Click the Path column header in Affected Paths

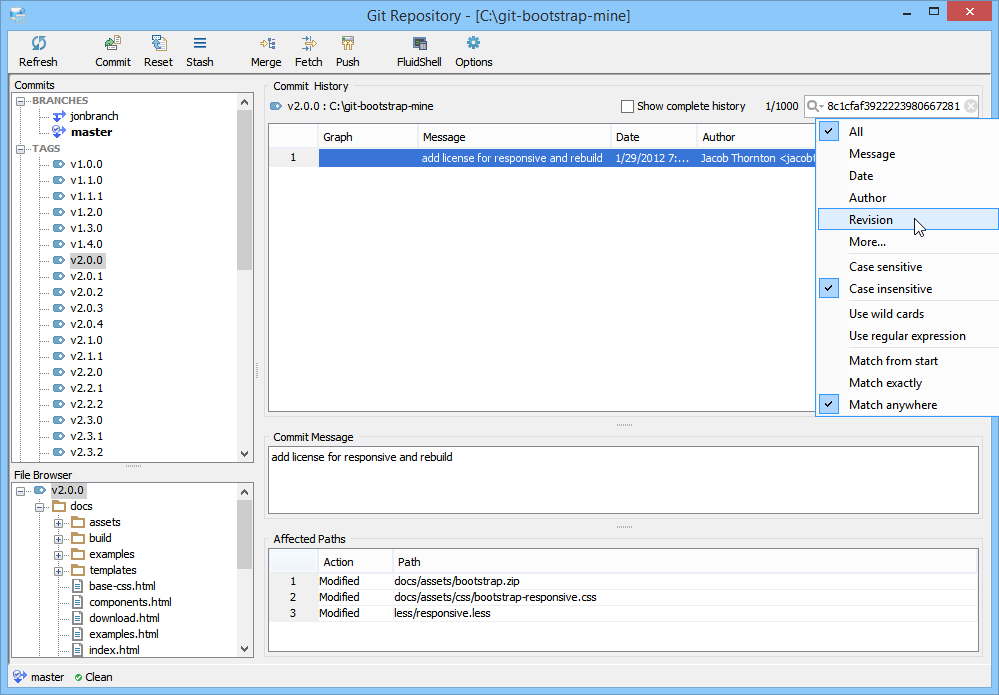click(x=685, y=562)
